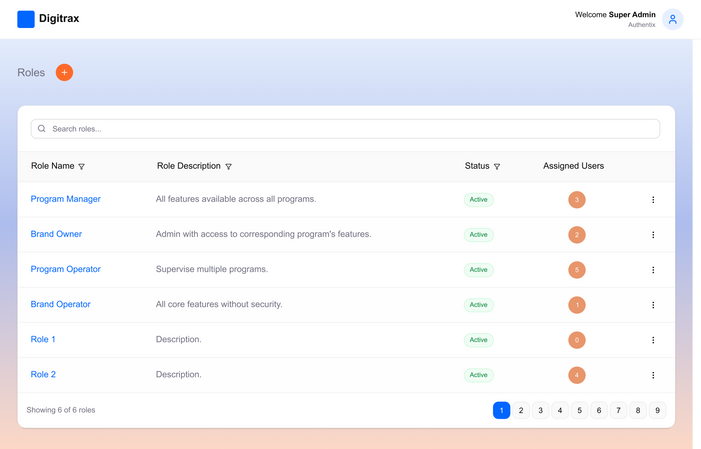Open the Role Name column filter
This screenshot has height=449, width=701.
pyautogui.click(x=82, y=167)
